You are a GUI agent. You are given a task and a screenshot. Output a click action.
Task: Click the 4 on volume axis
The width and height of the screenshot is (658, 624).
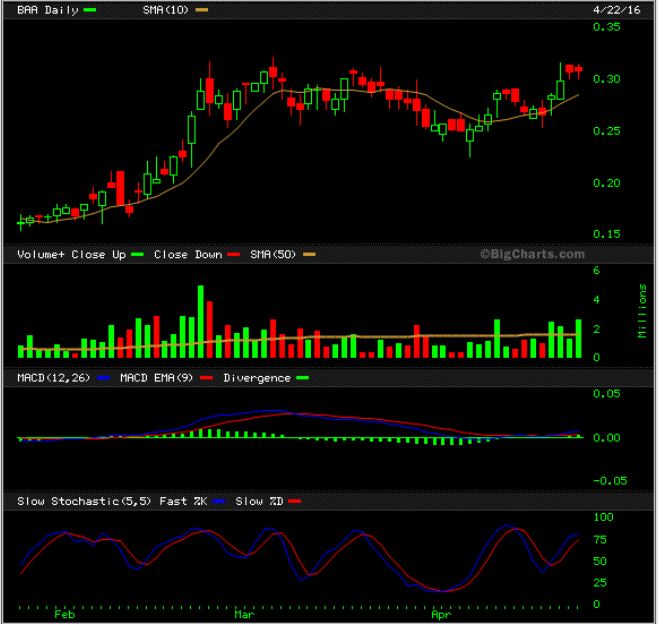(x=596, y=300)
